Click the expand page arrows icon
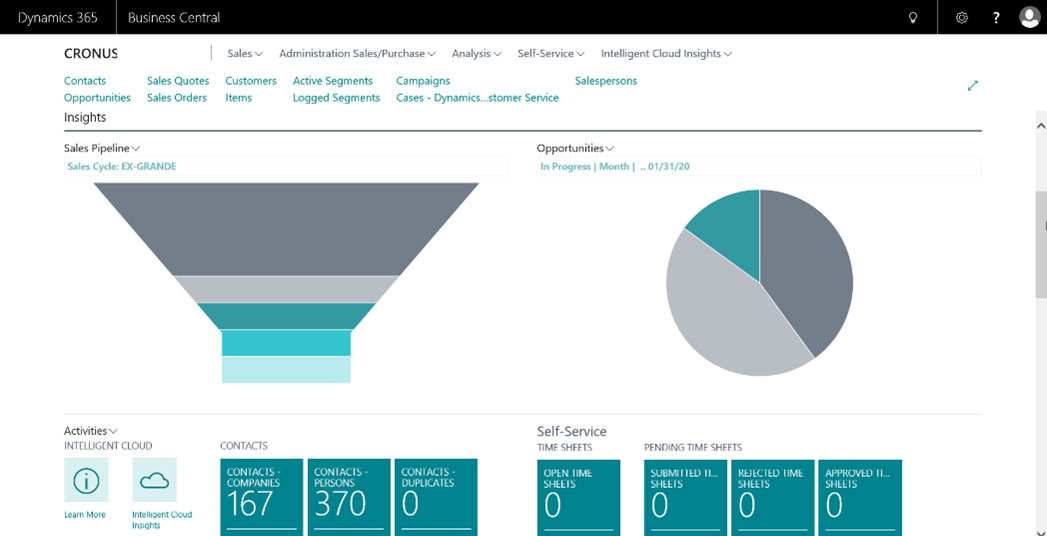This screenshot has width=1047, height=536. coord(972,86)
